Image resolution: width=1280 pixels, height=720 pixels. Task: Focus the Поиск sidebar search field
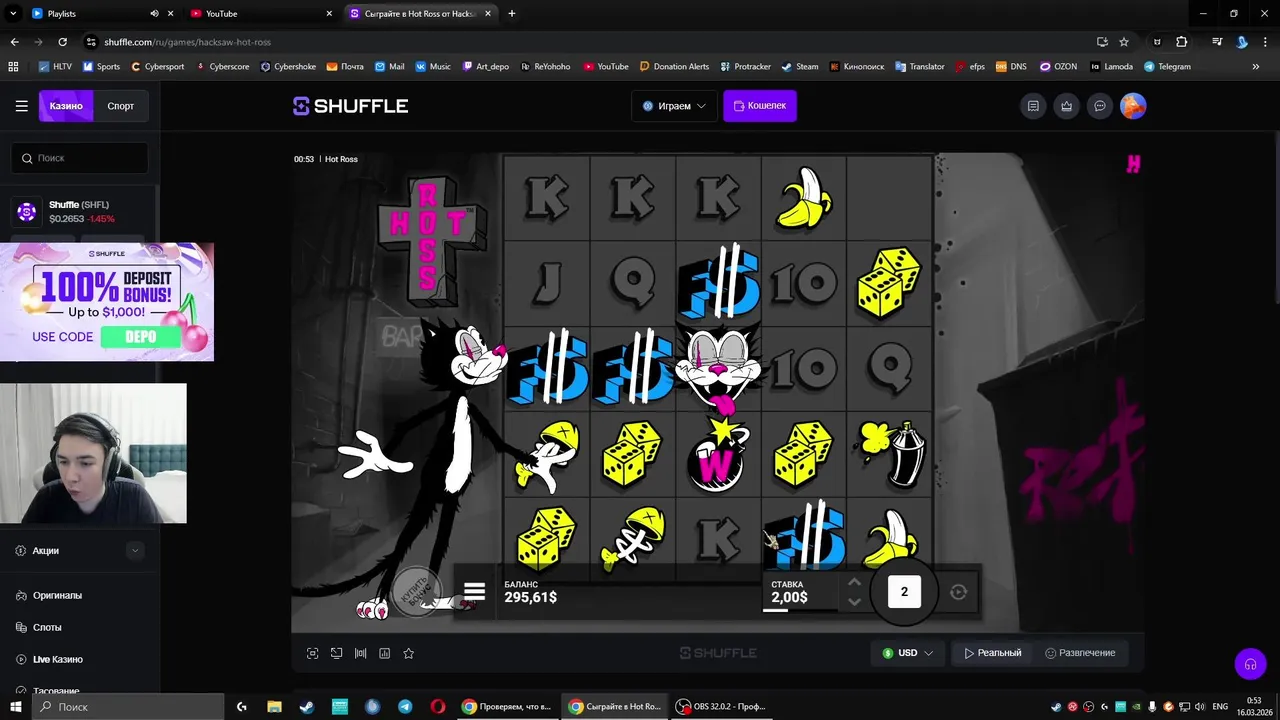[x=80, y=158]
